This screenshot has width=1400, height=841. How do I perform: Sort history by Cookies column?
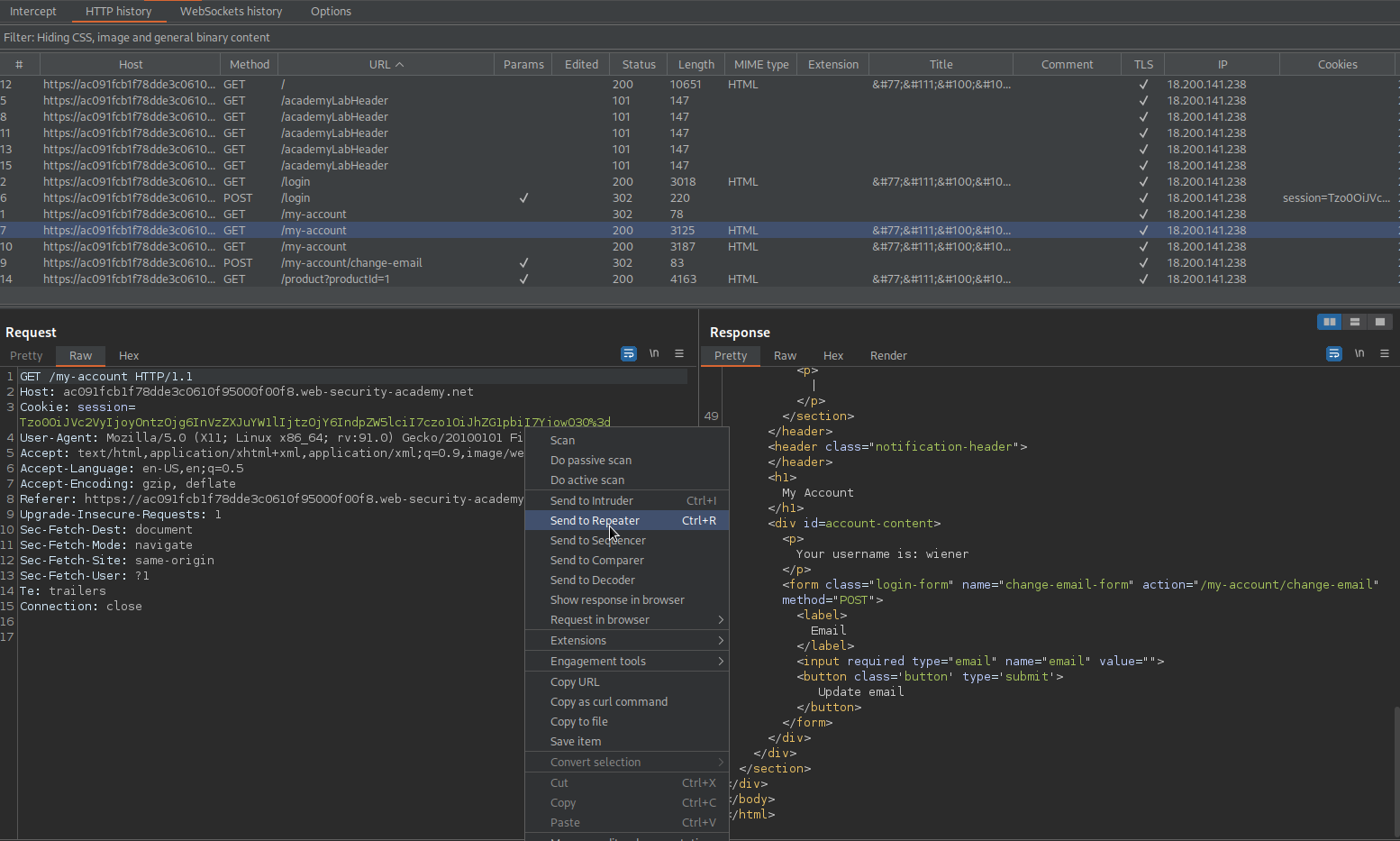(x=1337, y=65)
